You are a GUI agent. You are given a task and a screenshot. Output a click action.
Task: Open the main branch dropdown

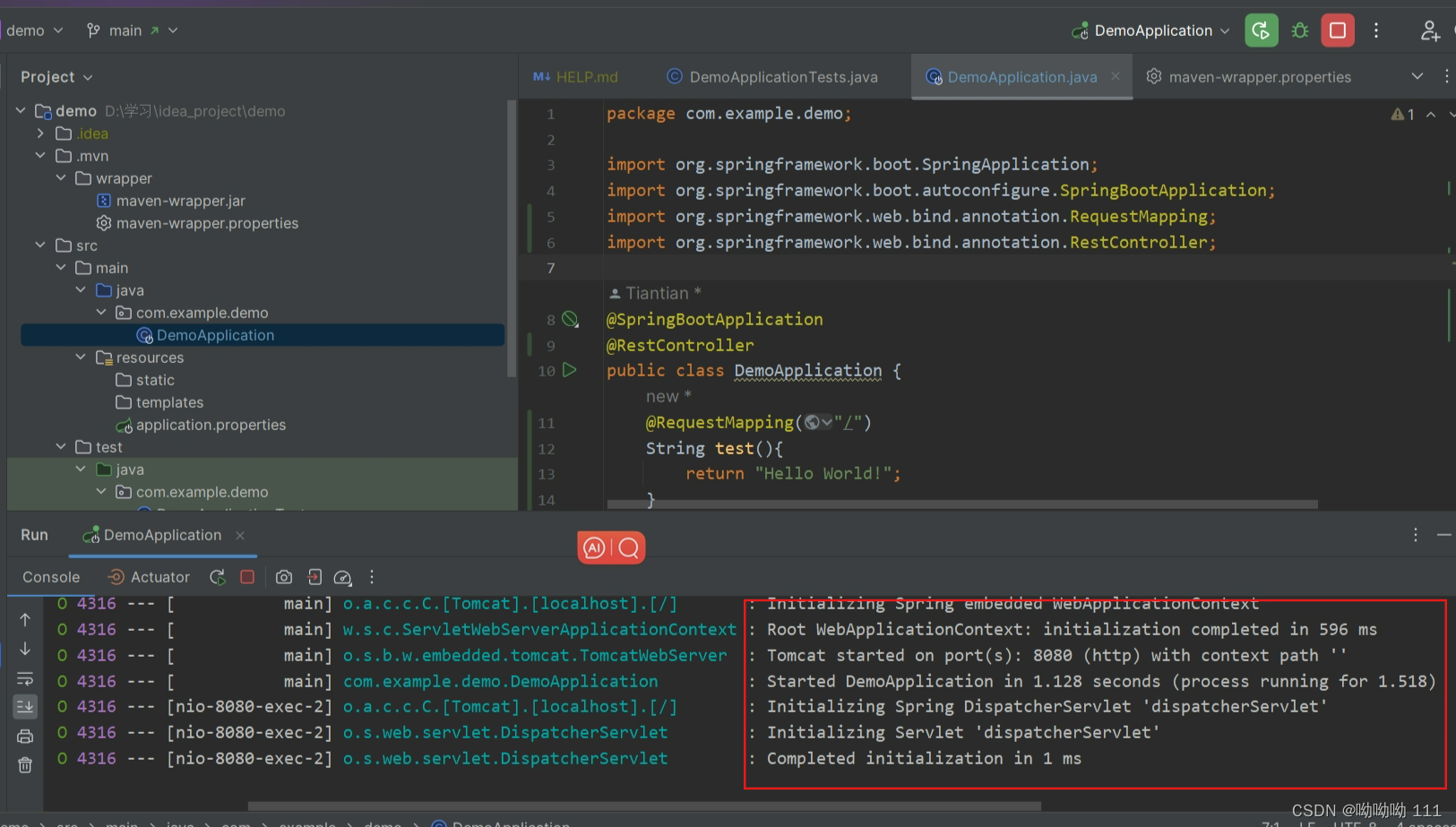[133, 30]
